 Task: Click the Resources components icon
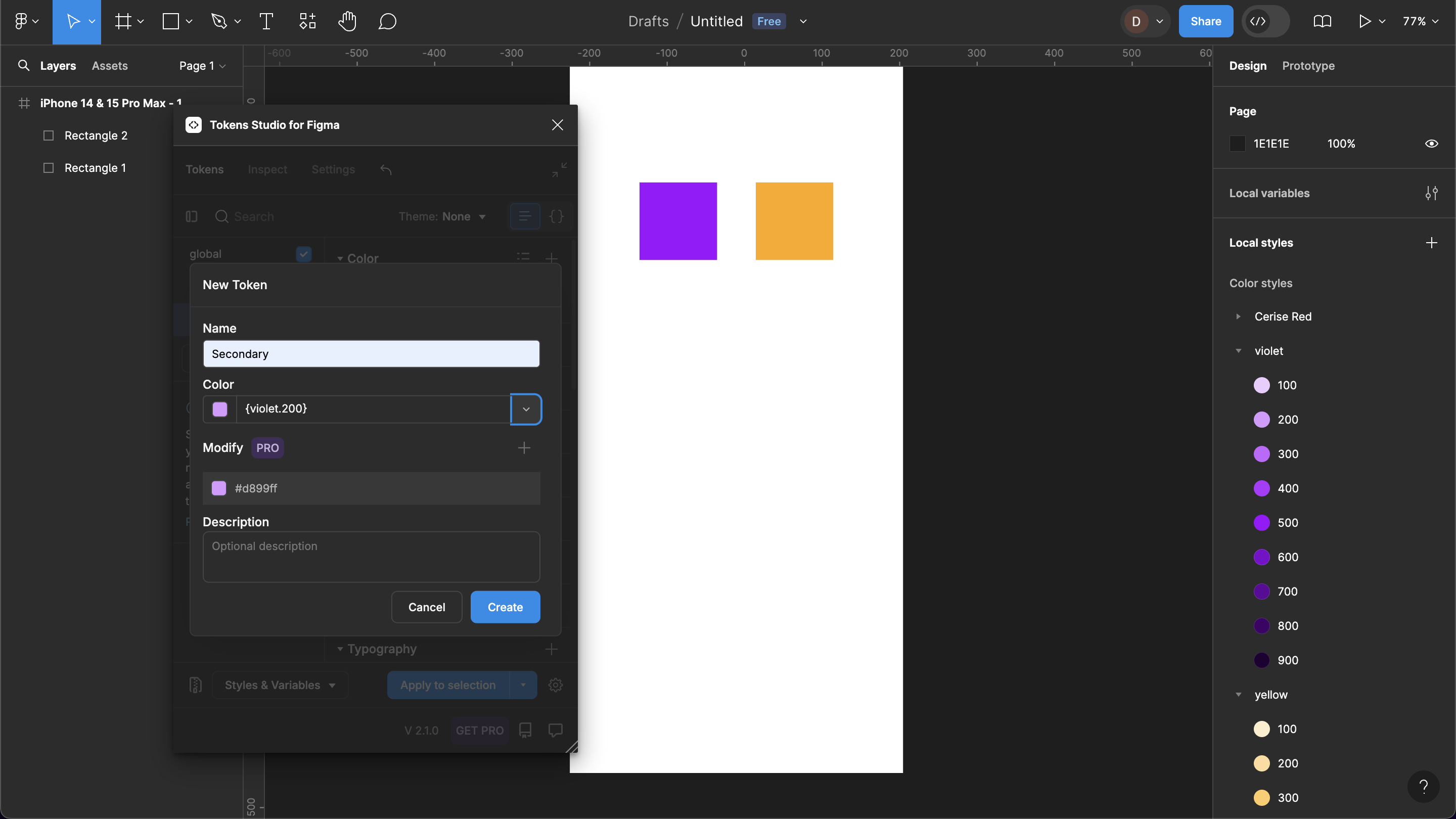click(x=307, y=21)
